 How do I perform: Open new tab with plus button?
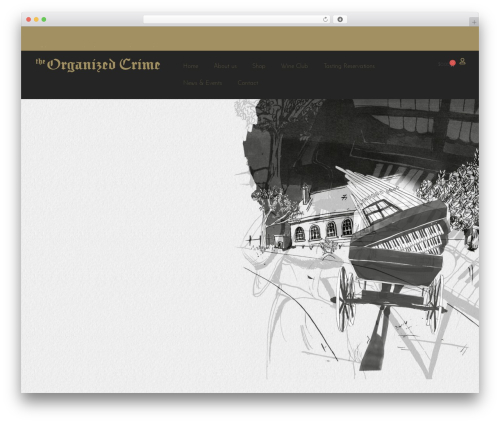point(474,22)
